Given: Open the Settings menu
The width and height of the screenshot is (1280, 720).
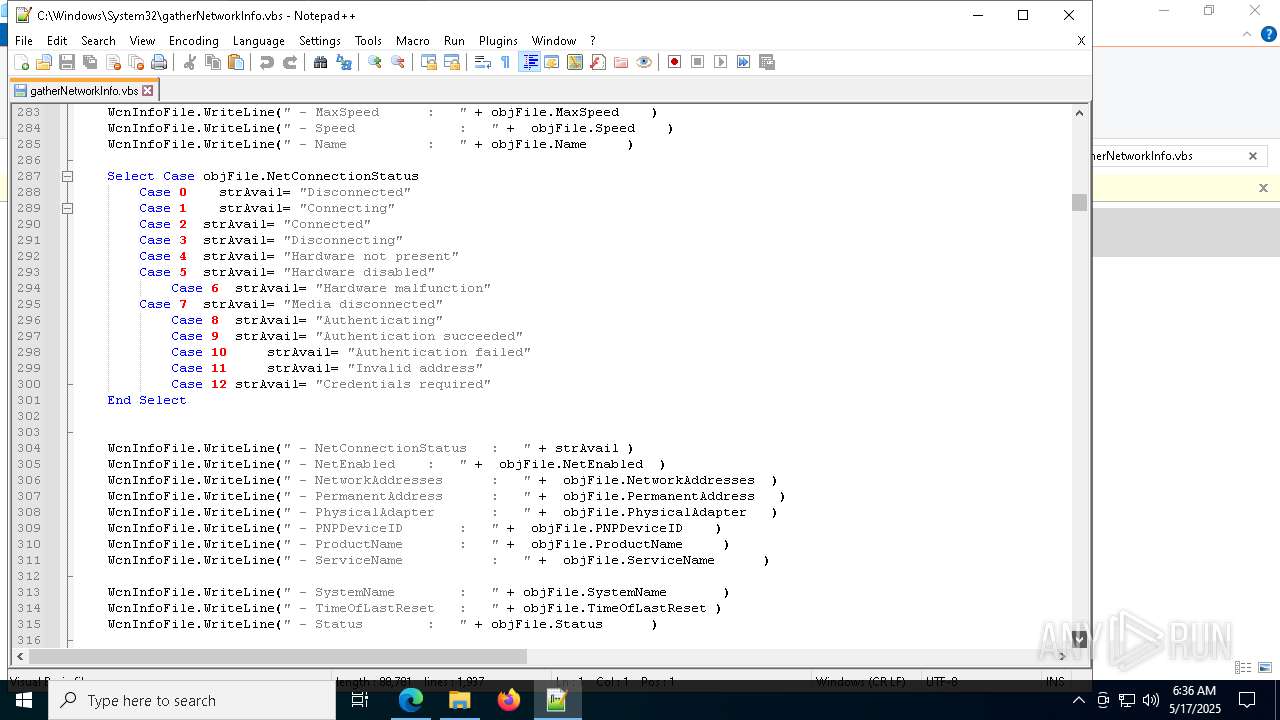Looking at the screenshot, I should (x=320, y=41).
